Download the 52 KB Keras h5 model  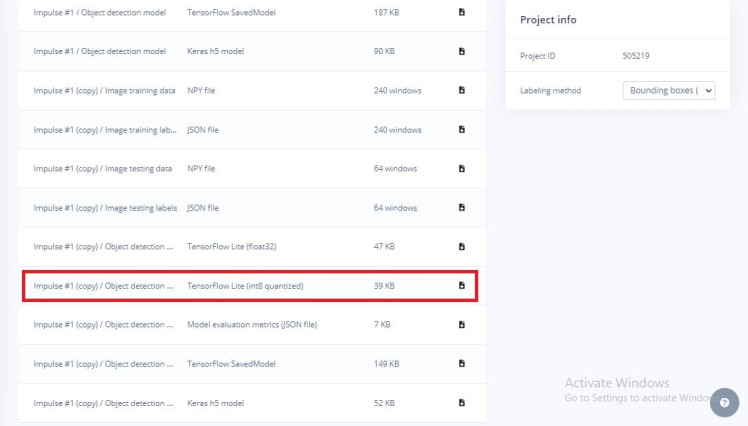tap(461, 402)
